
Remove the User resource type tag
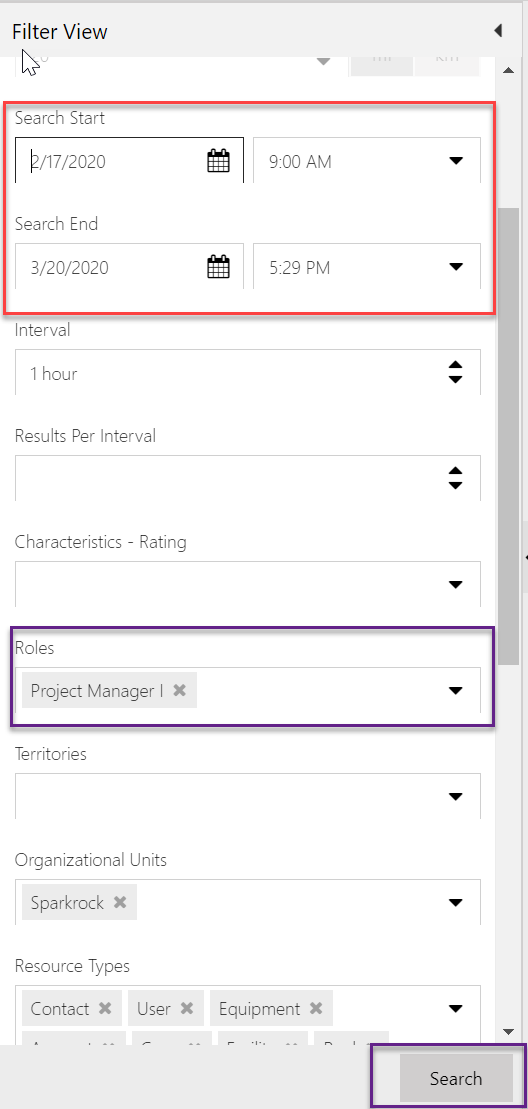187,1009
